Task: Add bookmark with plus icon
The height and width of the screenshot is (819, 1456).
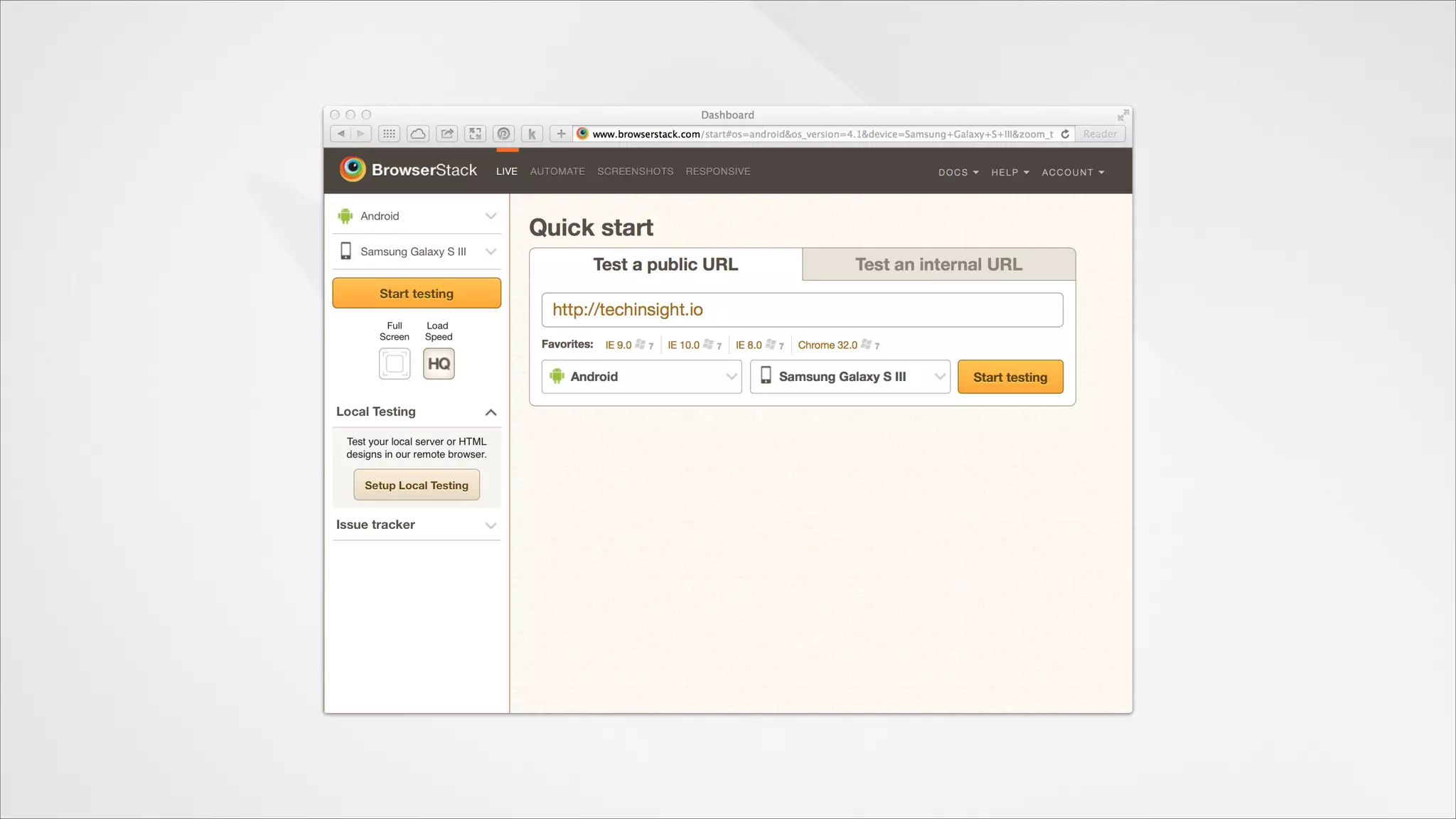Action: coord(561,134)
